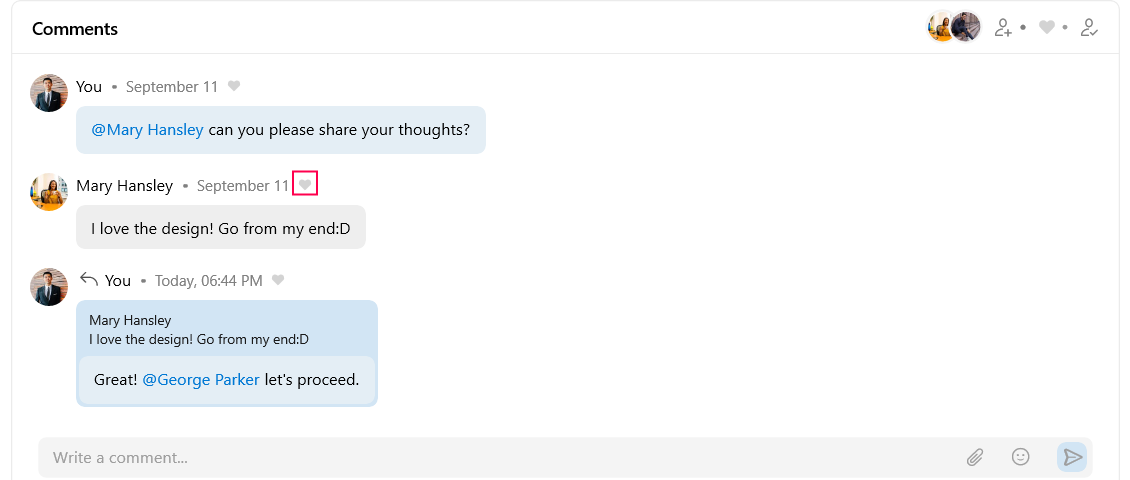Click the @George Parker mention link
This screenshot has height=480, width=1130.
(x=201, y=380)
